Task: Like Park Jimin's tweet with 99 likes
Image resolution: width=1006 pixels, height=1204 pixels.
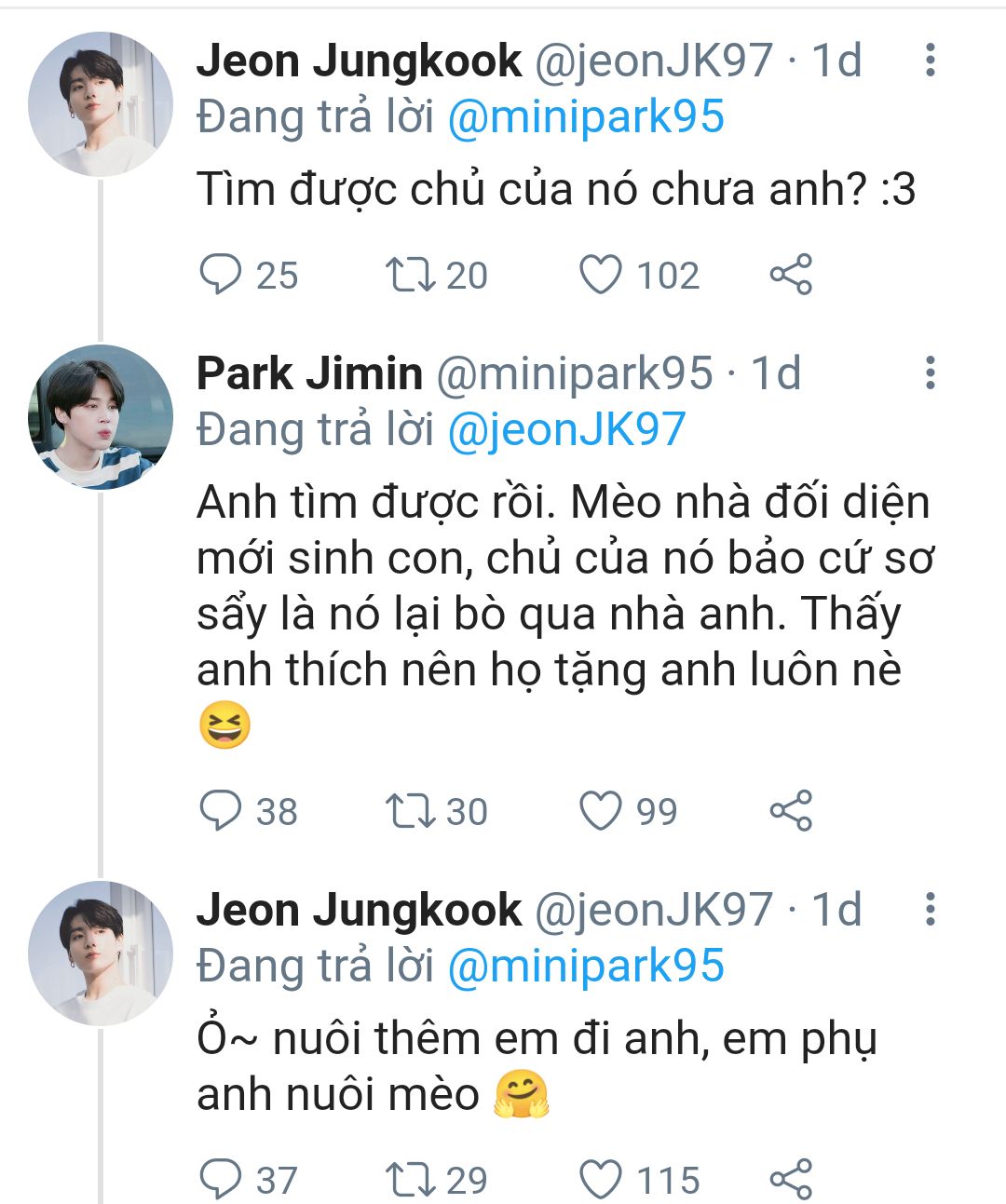Action: pos(601,811)
